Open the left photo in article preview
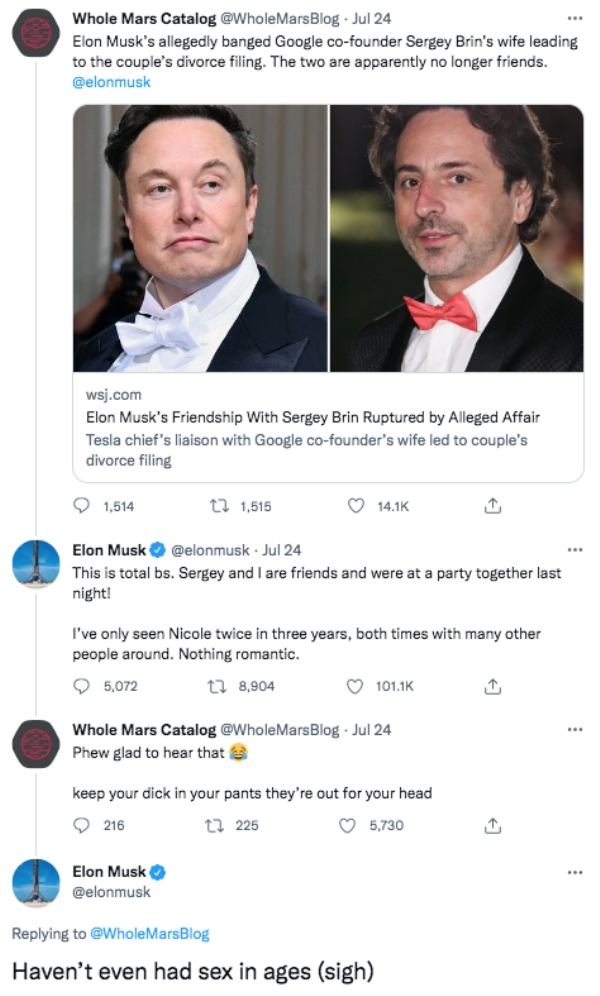Screen dimensions: 600x996 [200, 238]
